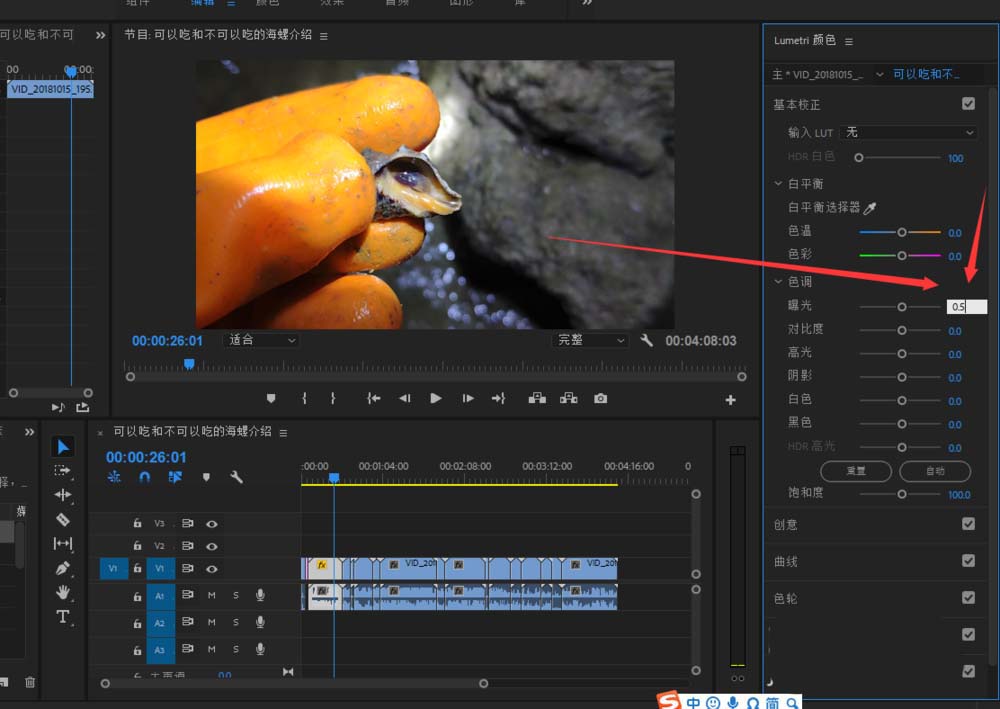Select the Hand tool
Screen dimensions: 1000x709
[62, 592]
